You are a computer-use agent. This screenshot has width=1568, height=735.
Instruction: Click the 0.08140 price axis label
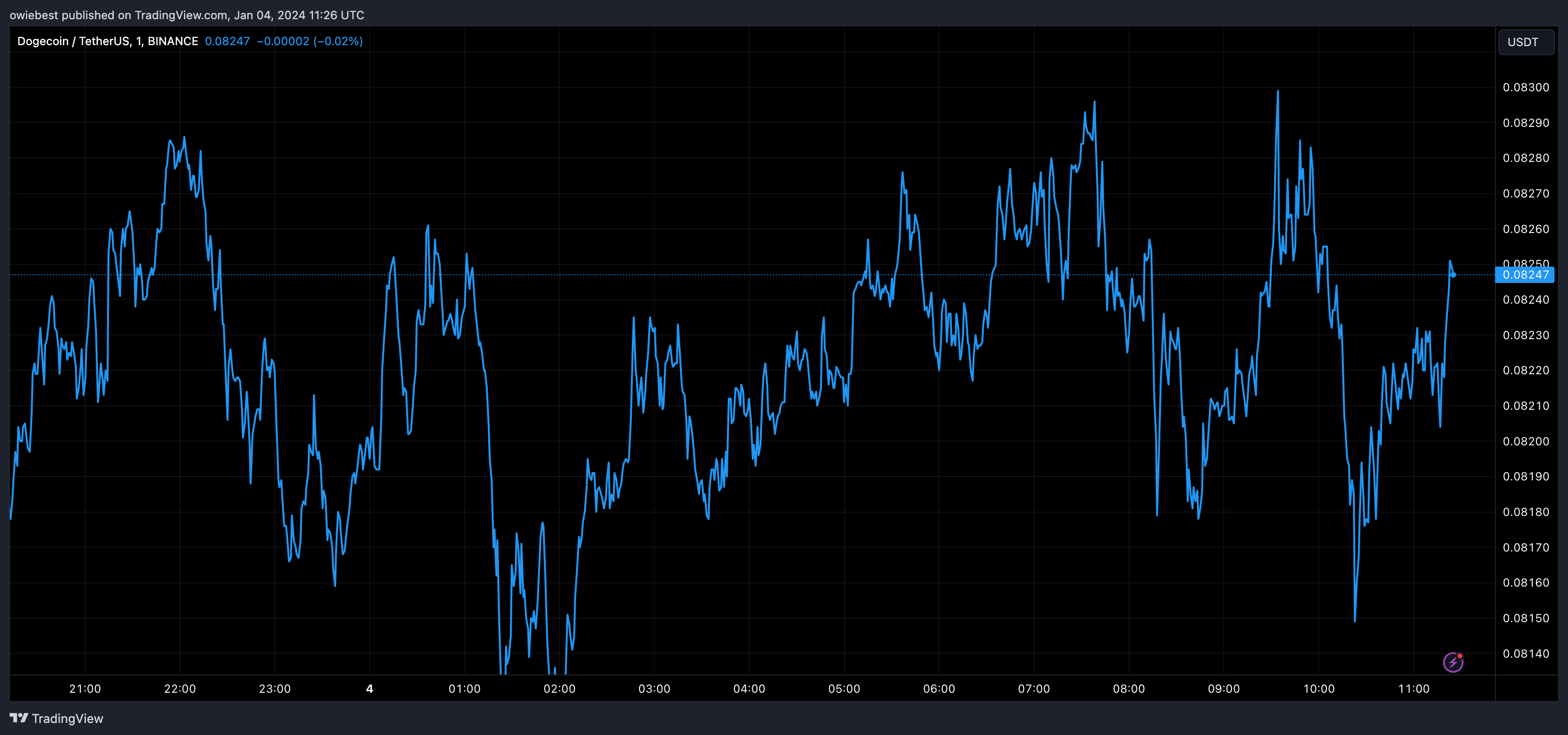(x=1525, y=653)
